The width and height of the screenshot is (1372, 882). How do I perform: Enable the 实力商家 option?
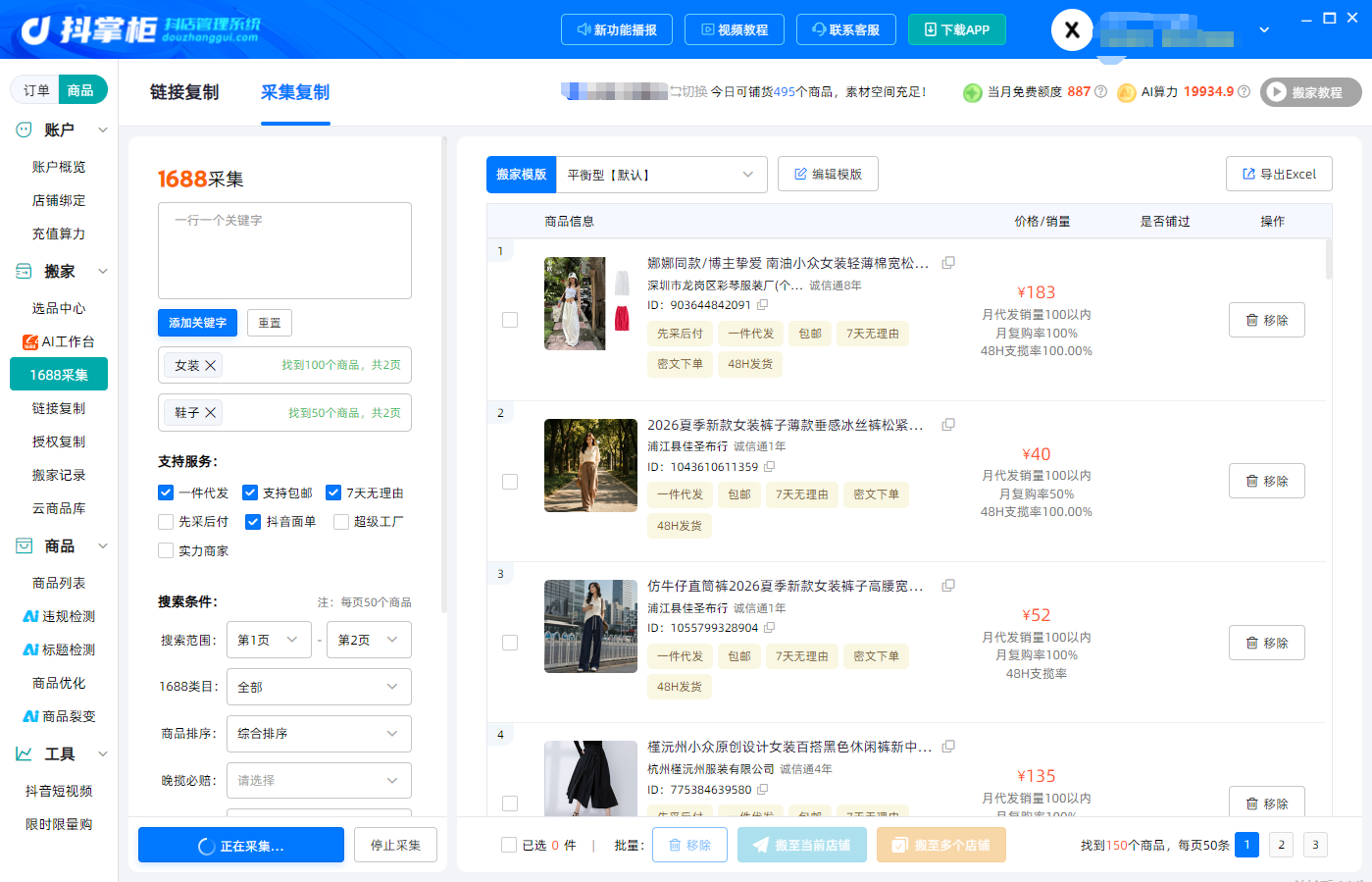click(x=166, y=551)
